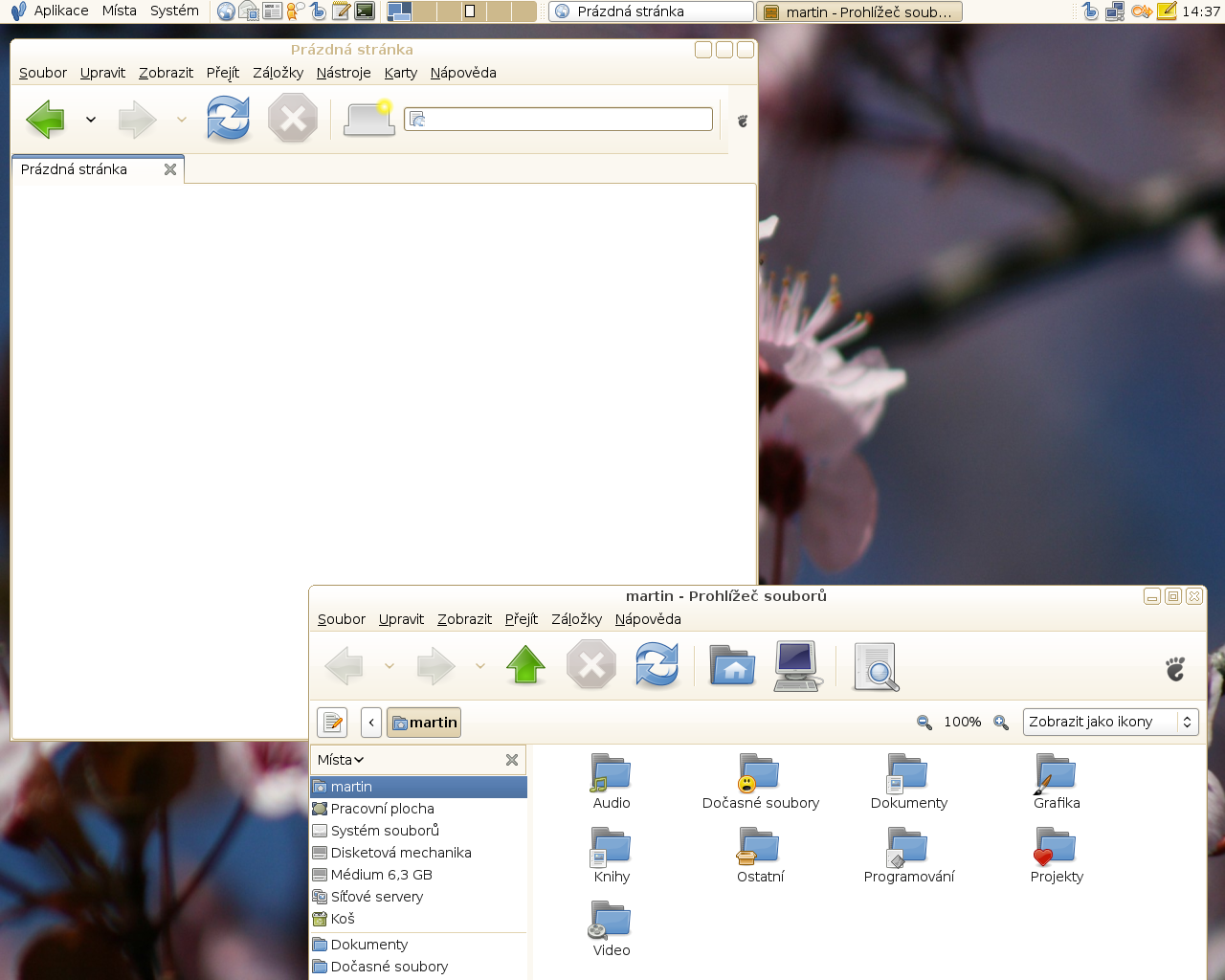
Task: Close the Místa side pane
Action: pos(512,760)
